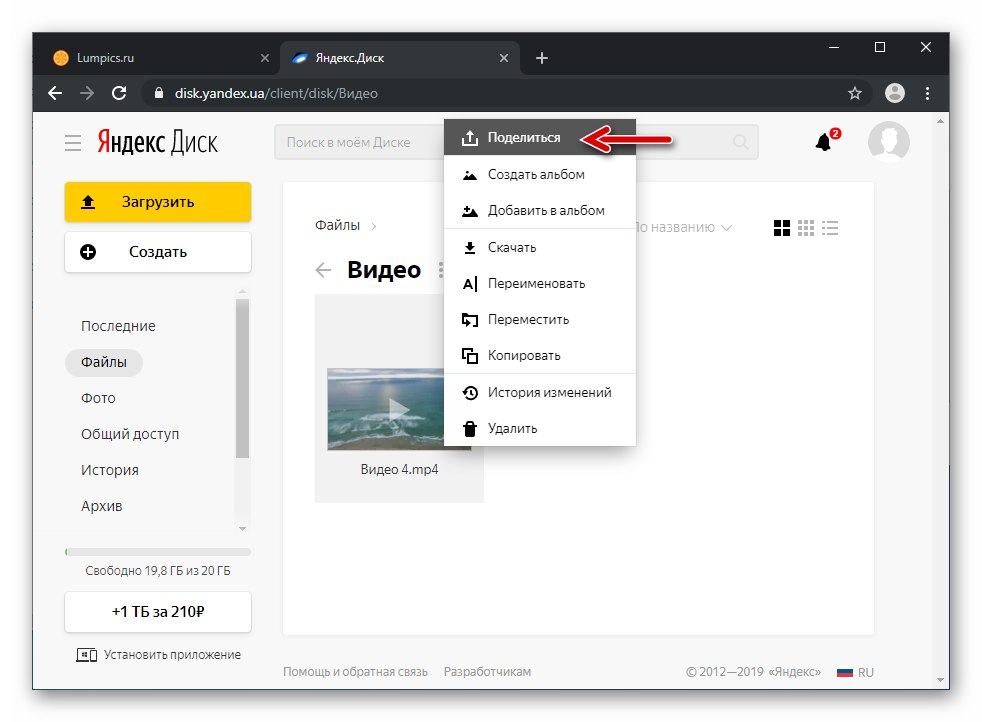Image resolution: width=982 pixels, height=722 pixels.
Task: Choose Переименовать from the menu
Action: tap(540, 284)
